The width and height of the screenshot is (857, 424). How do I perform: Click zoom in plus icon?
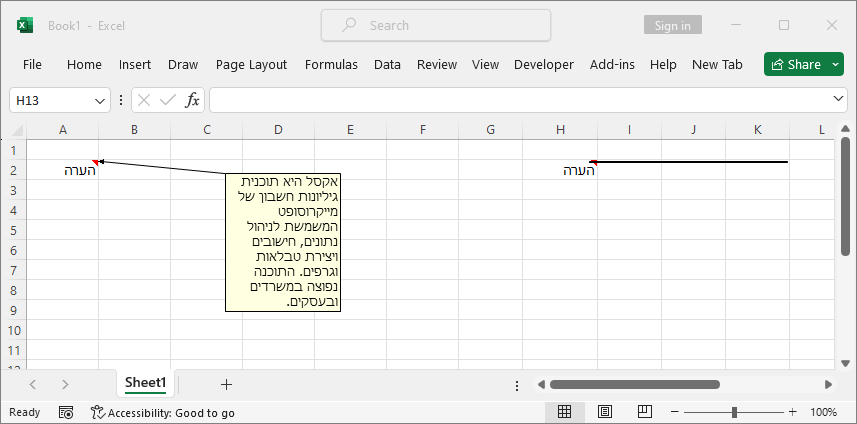tap(793, 412)
